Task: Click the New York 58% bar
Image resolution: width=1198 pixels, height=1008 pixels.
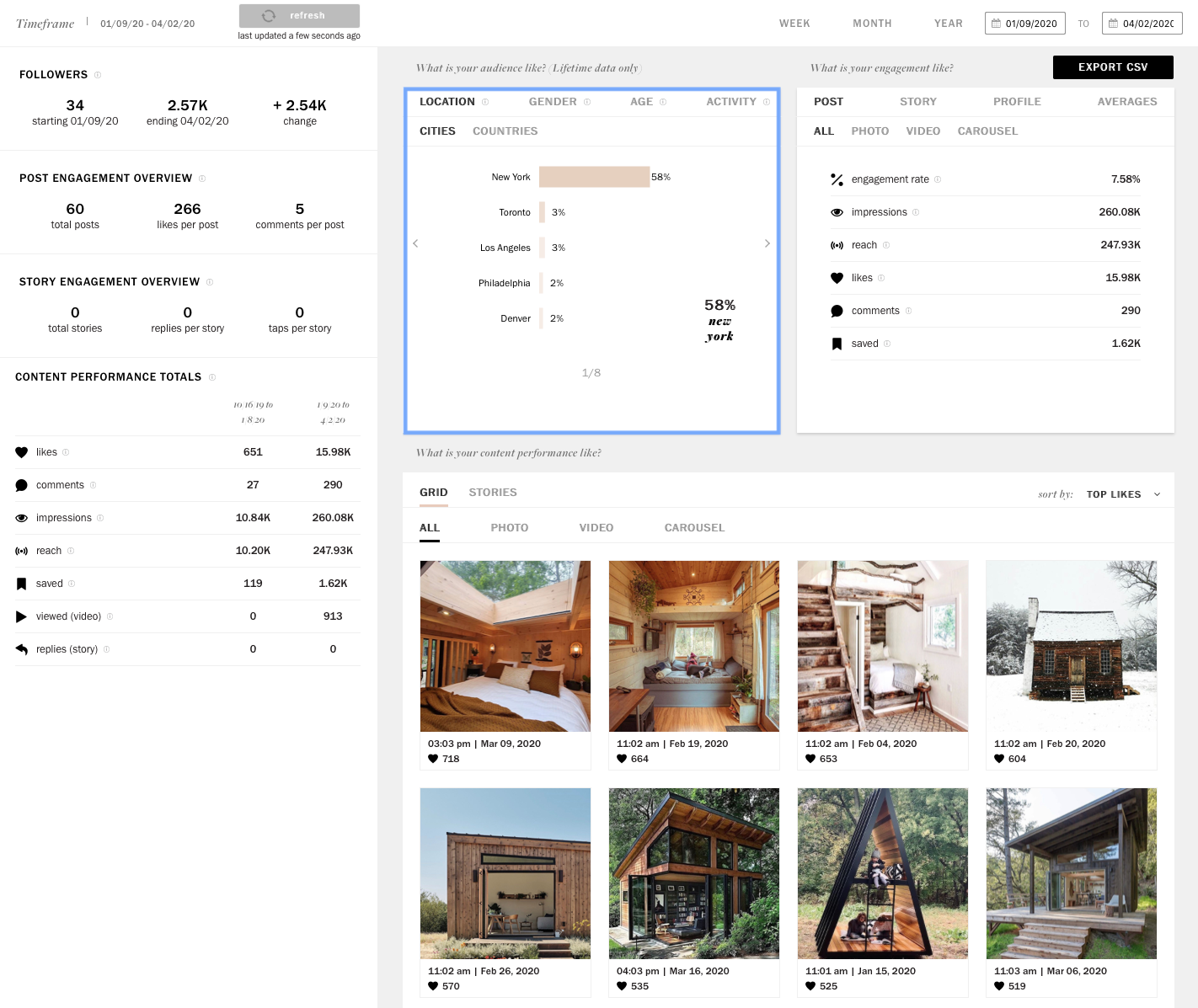Action: click(x=594, y=177)
